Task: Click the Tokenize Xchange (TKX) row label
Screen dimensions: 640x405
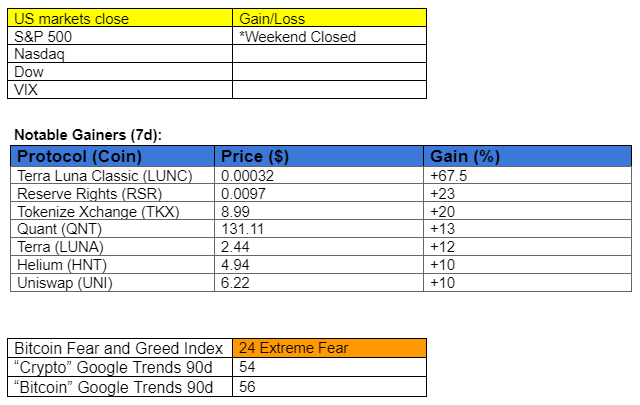Action: pyautogui.click(x=113, y=211)
